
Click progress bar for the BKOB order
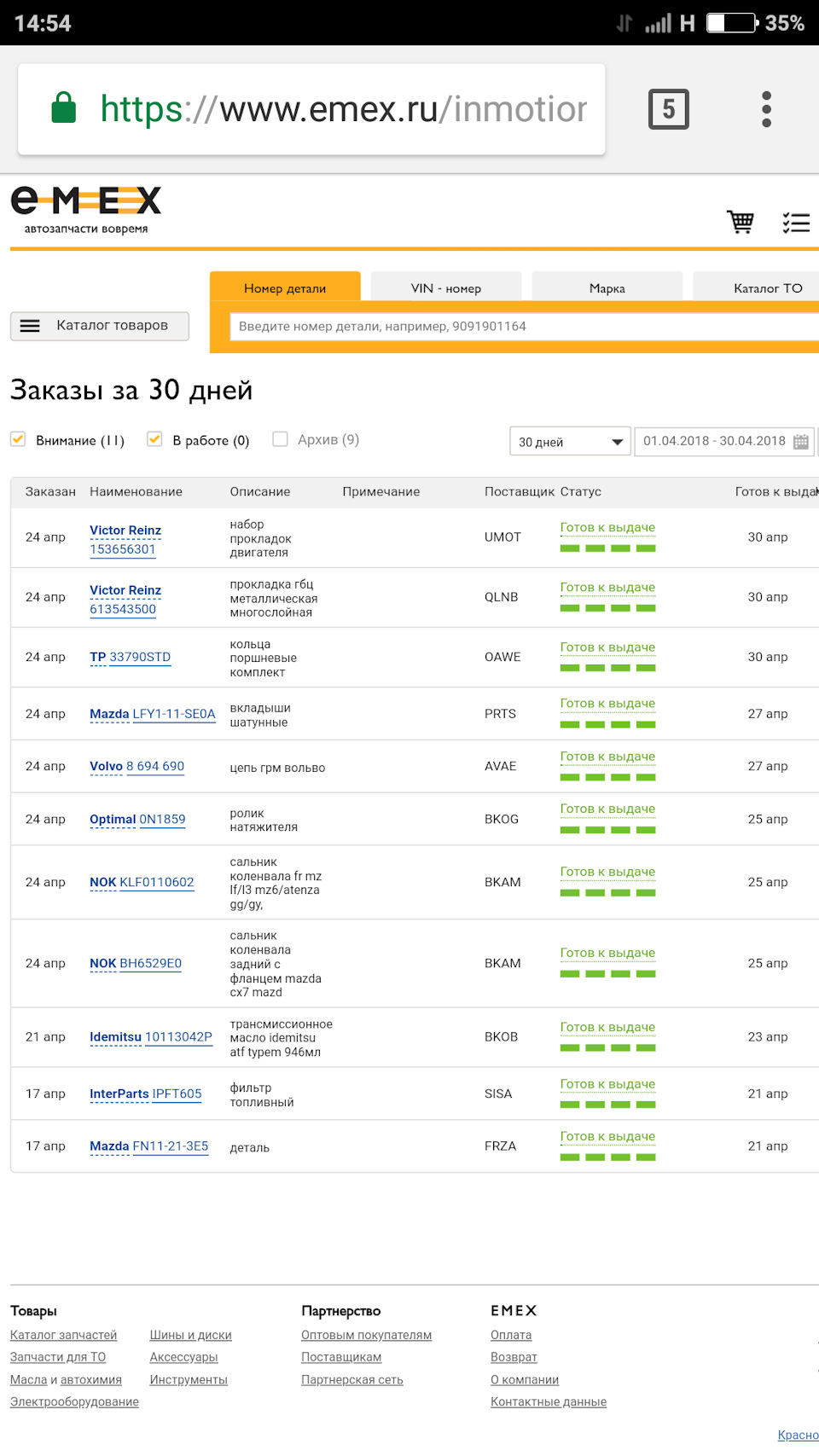point(607,1048)
